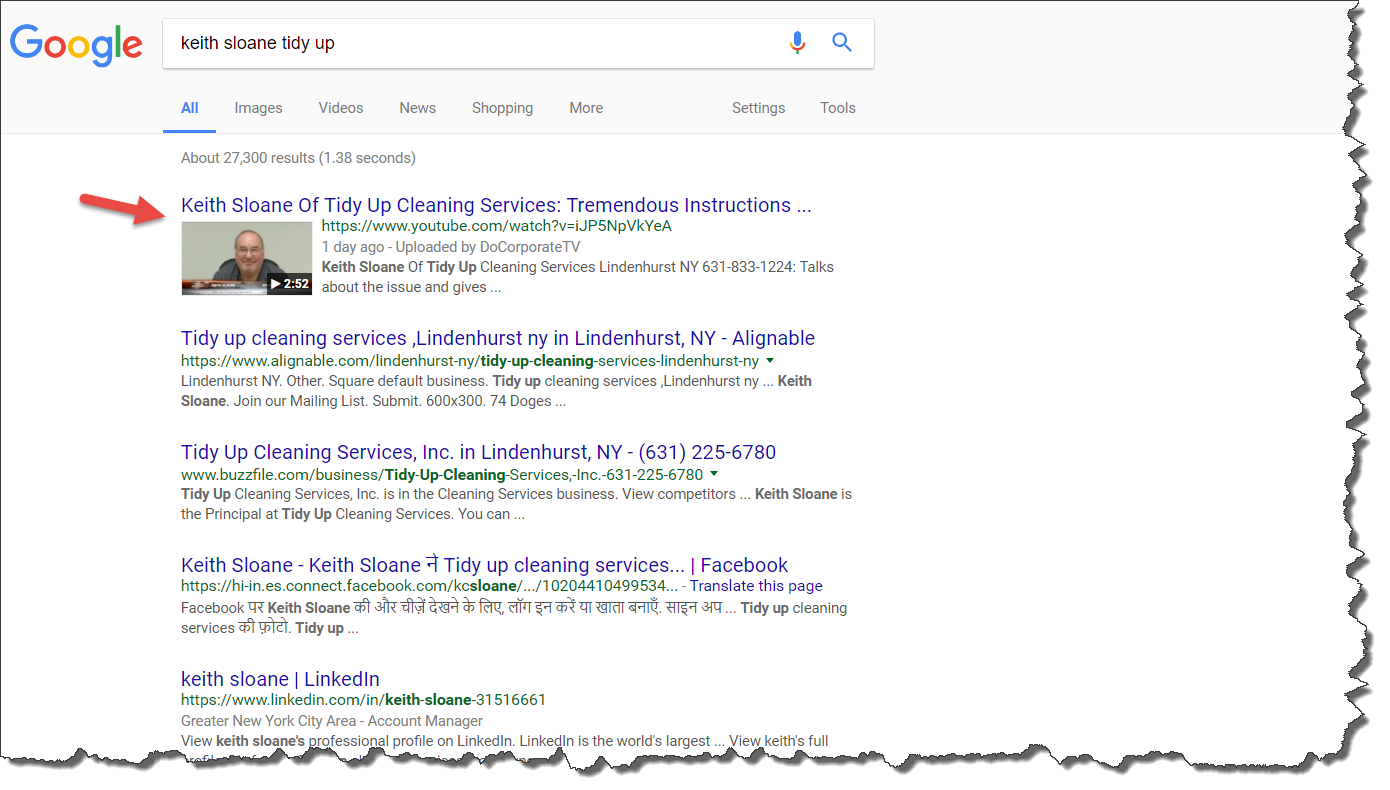
Task: Click the Google logo
Action: pyautogui.click(x=76, y=44)
